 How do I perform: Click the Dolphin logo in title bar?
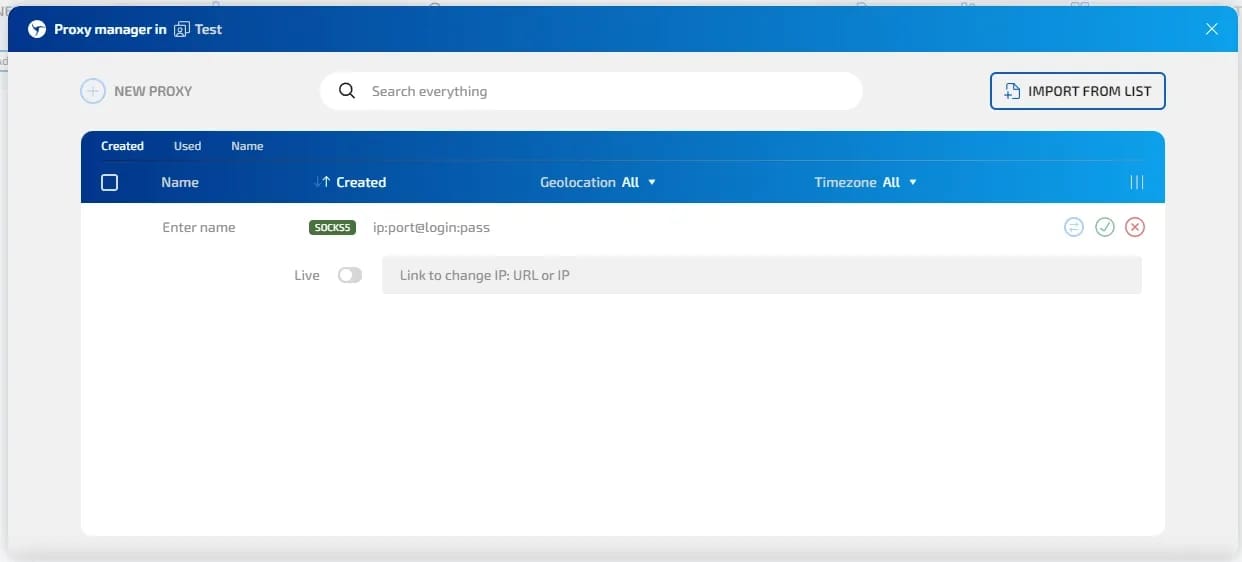[37, 29]
